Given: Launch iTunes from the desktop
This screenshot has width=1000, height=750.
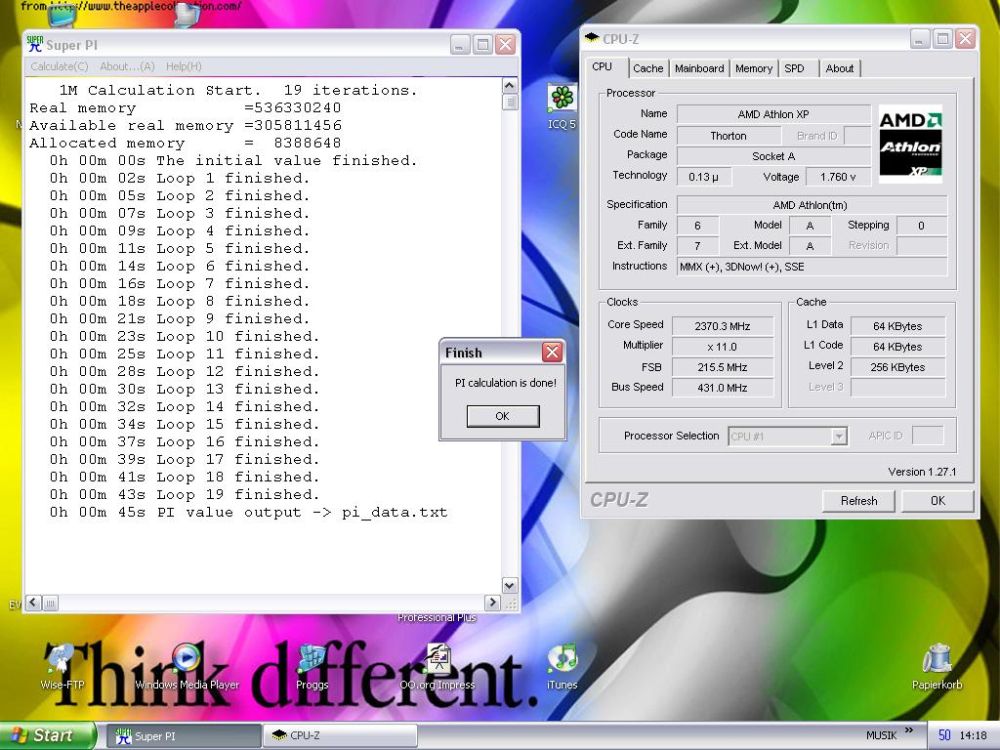Looking at the screenshot, I should pyautogui.click(x=562, y=666).
